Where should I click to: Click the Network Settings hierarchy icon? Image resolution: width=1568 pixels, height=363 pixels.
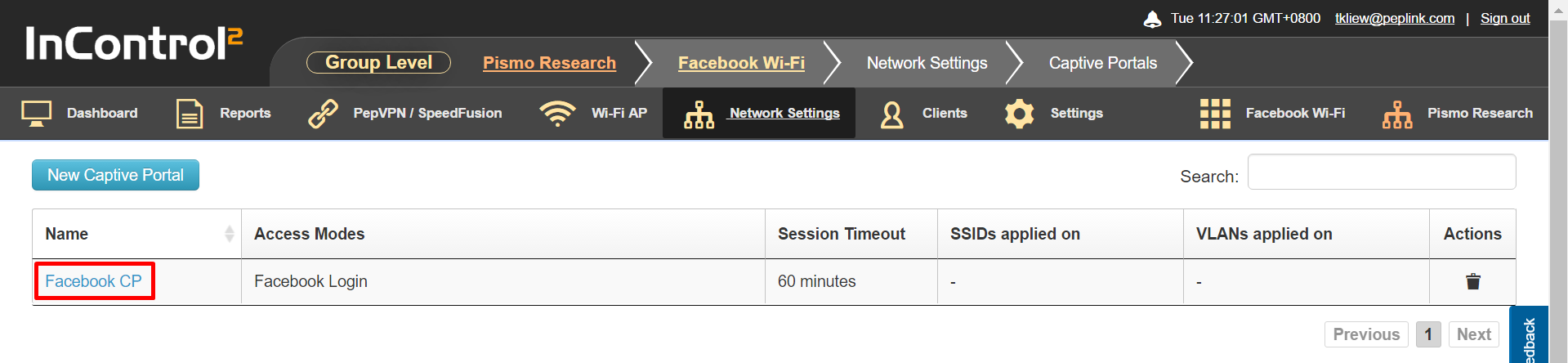pyautogui.click(x=699, y=114)
